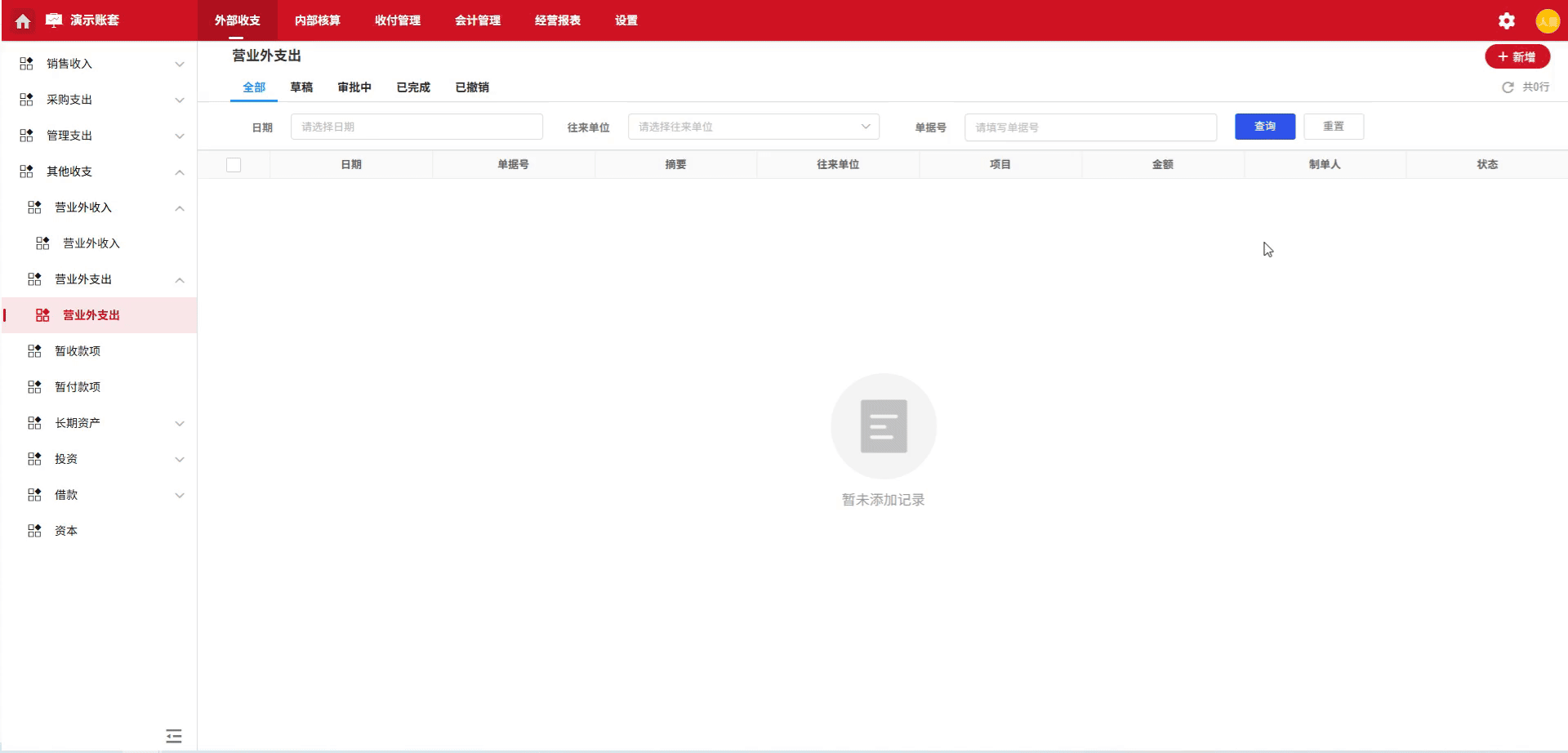The image size is (1568, 753).
Task: Open the settings gear icon
Action: tap(1505, 20)
